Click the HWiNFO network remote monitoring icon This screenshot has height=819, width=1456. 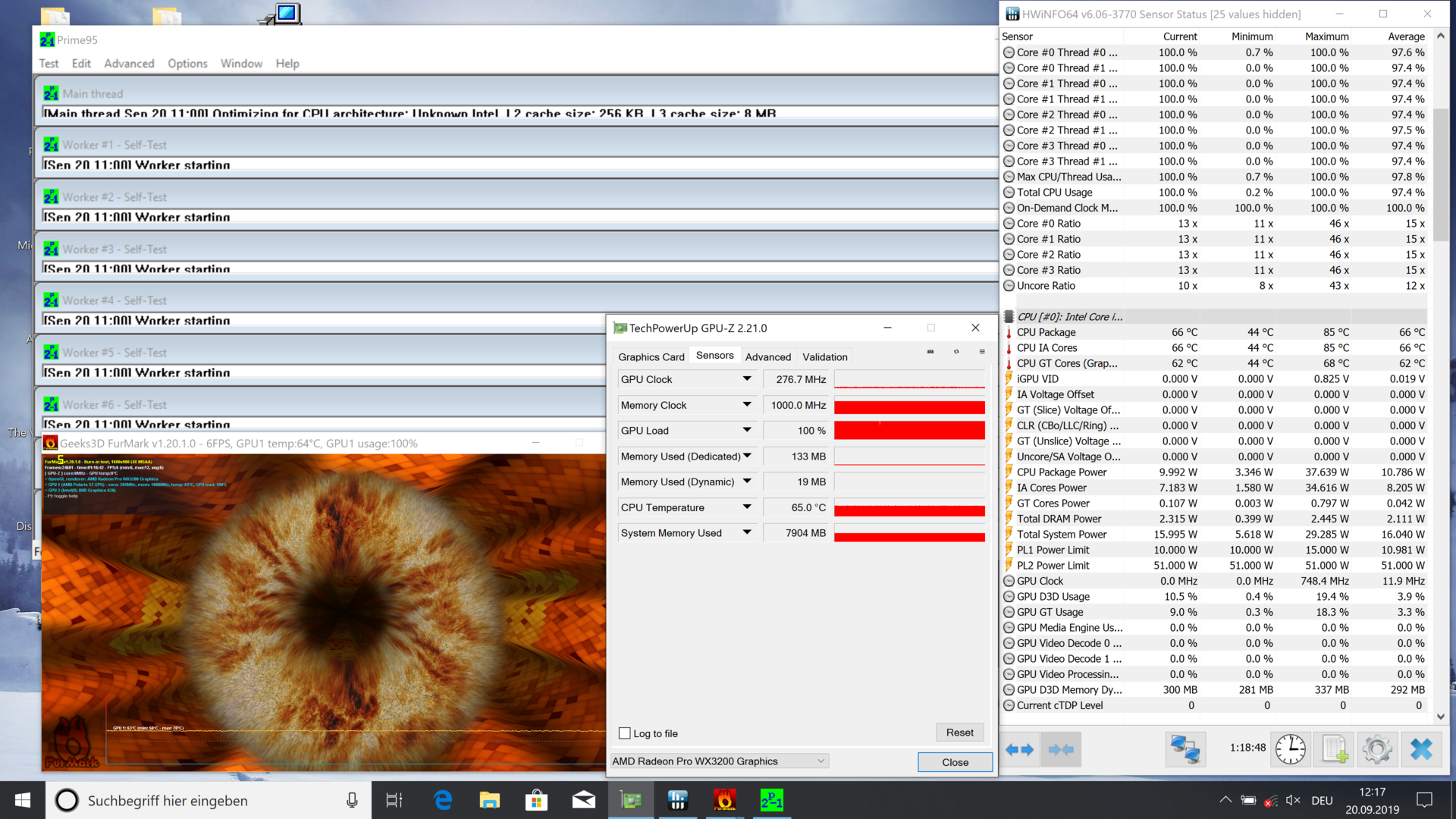(1185, 749)
